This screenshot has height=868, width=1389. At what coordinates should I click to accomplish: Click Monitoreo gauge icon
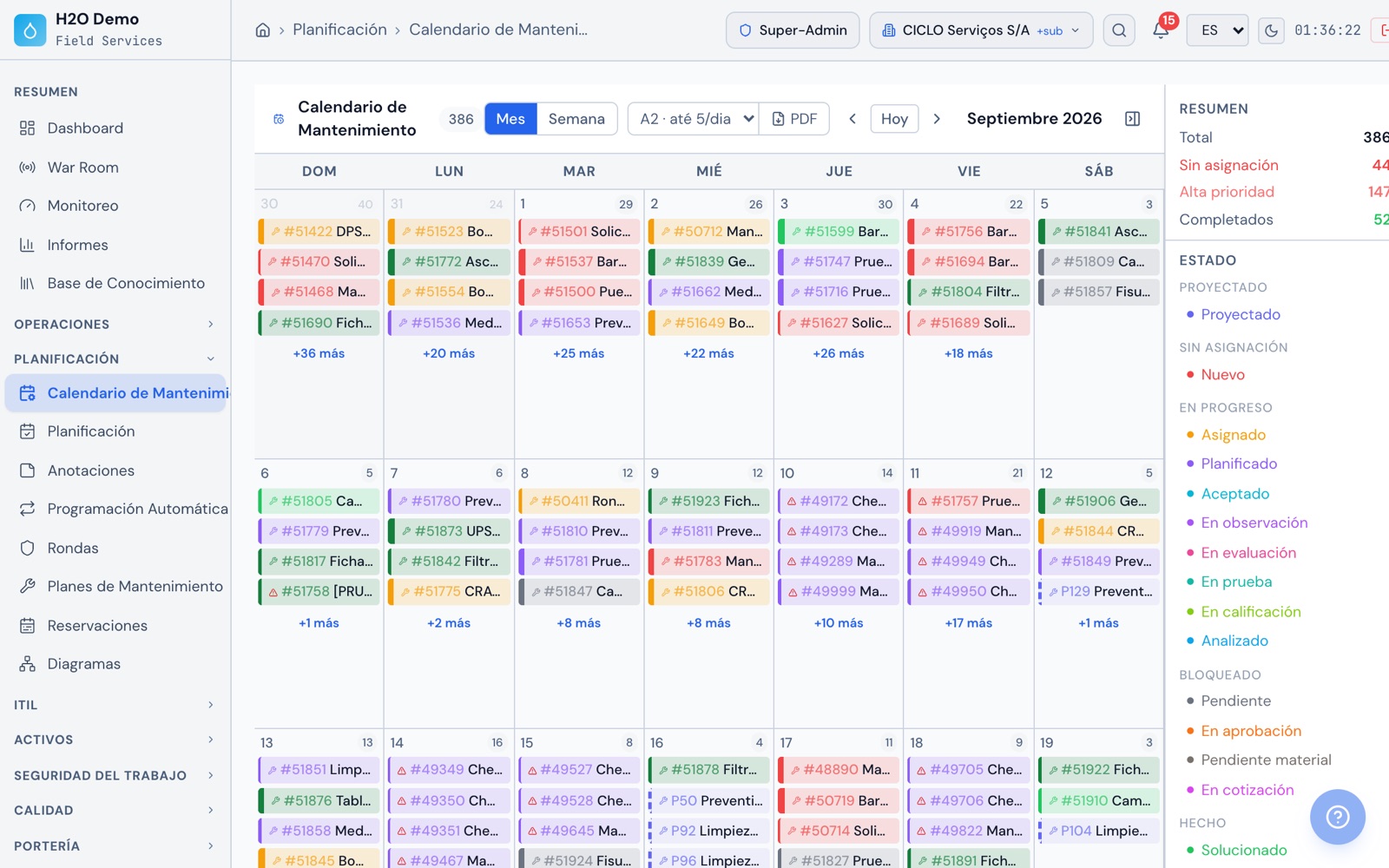28,206
